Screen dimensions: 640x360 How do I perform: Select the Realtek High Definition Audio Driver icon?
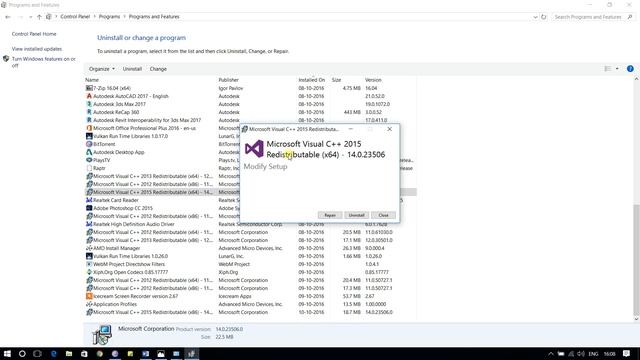89,224
